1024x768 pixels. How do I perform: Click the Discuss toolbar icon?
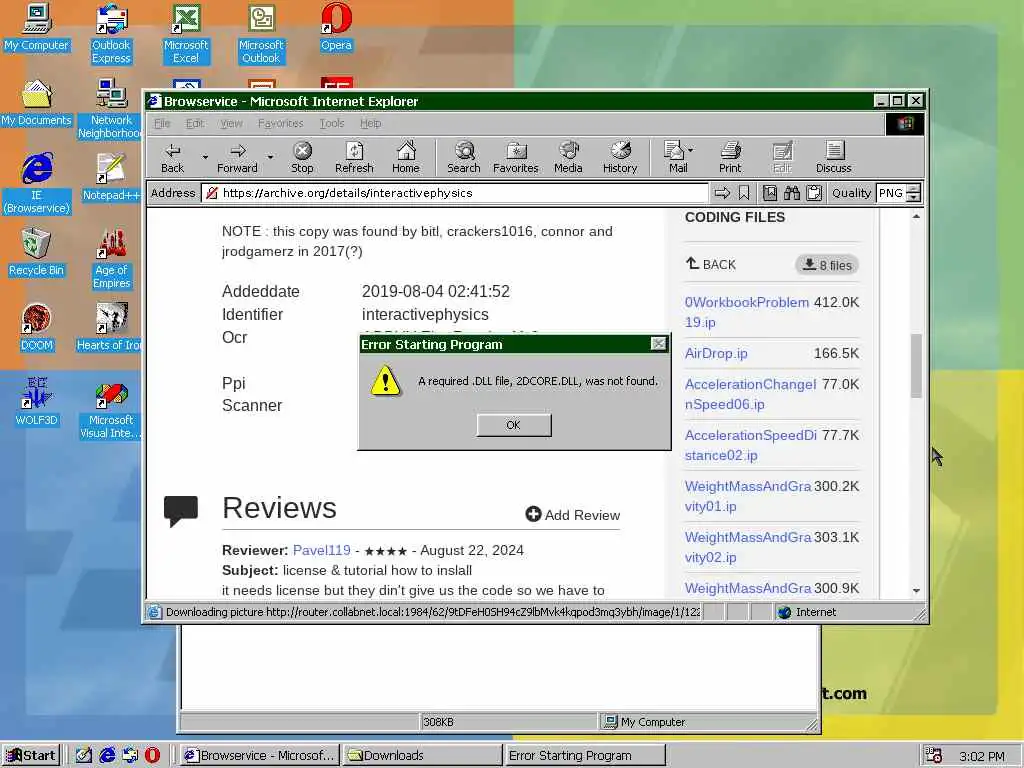(x=834, y=157)
